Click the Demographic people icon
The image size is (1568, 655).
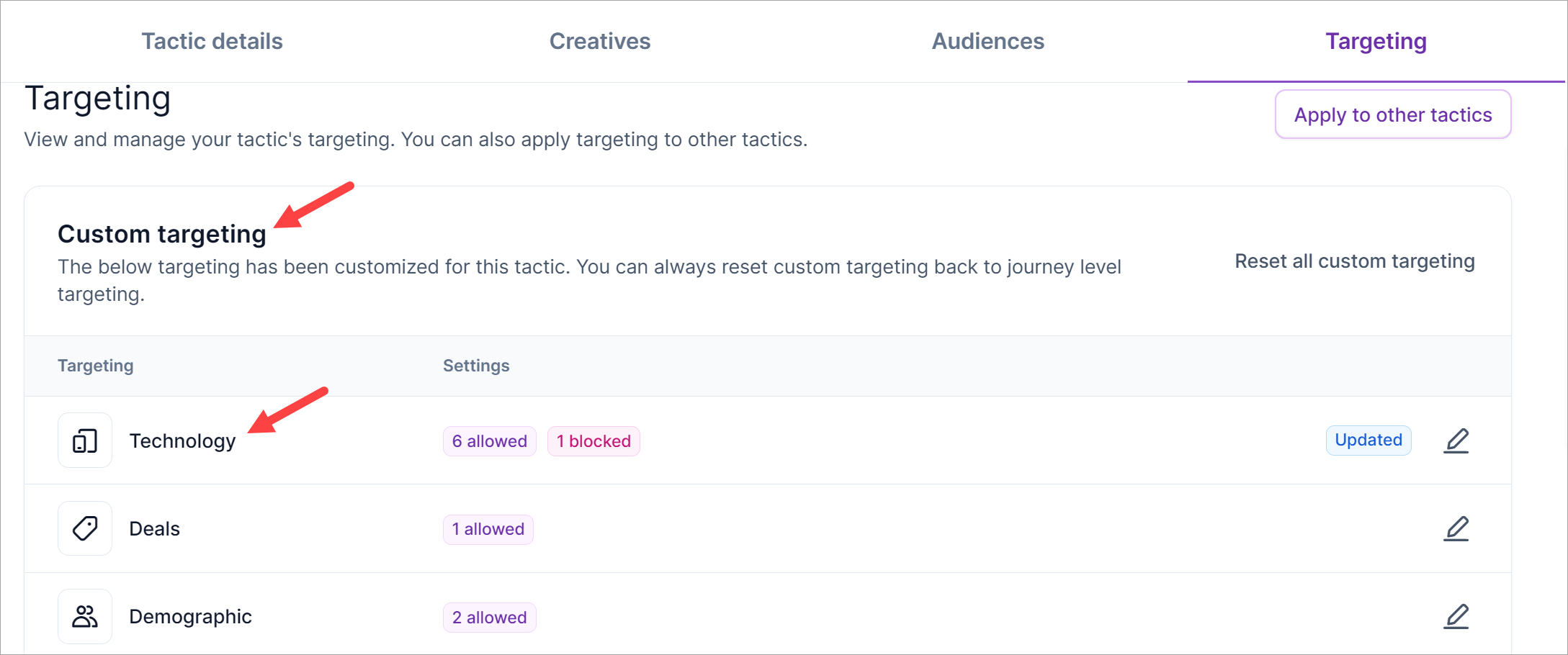[x=85, y=616]
